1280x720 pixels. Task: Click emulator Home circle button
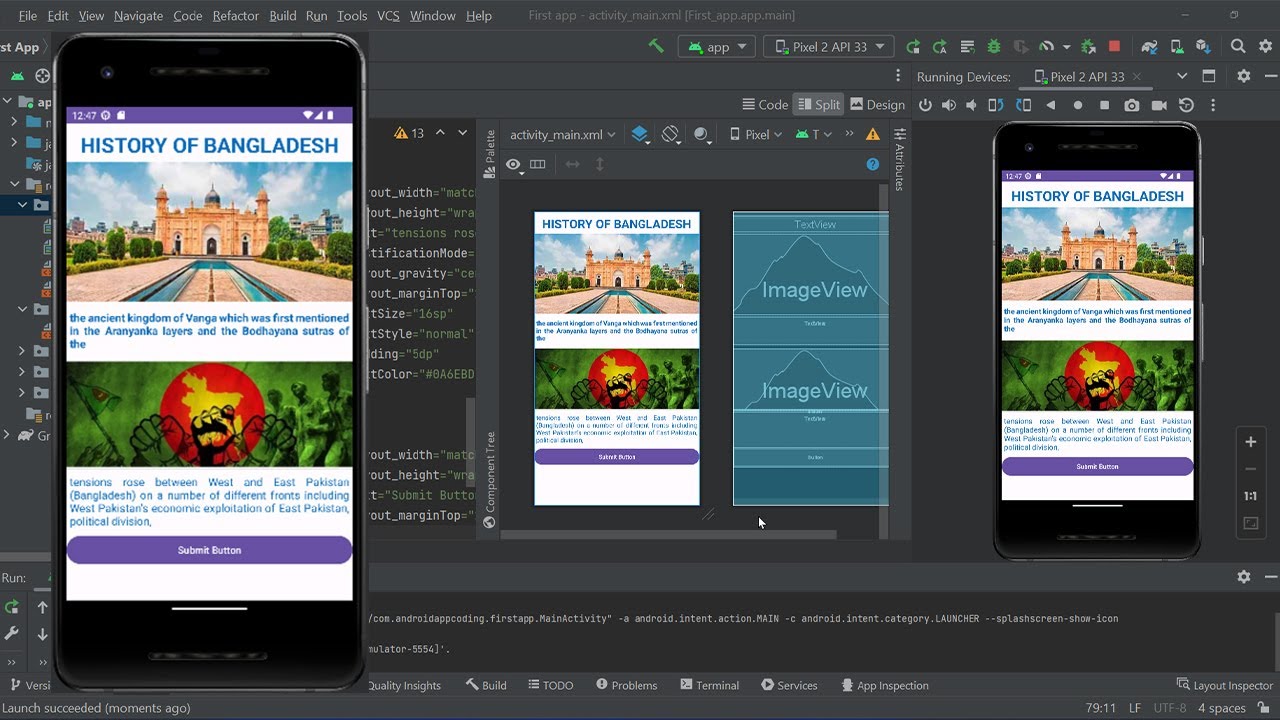[1077, 105]
